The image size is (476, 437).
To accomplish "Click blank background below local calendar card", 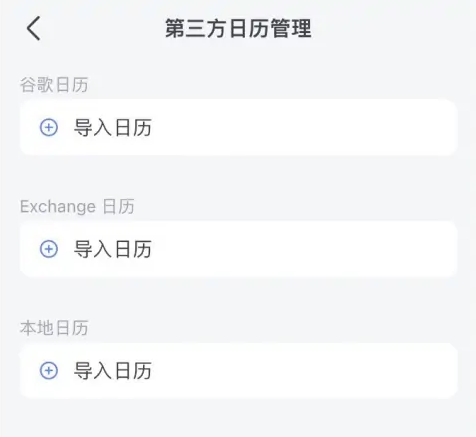I will pos(238,418).
